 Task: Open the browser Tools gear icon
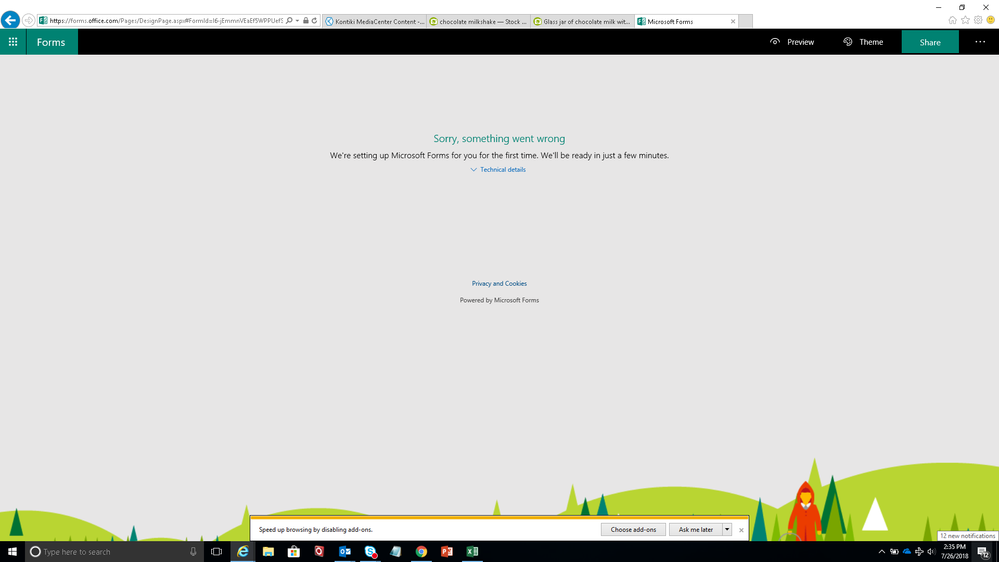pos(978,20)
